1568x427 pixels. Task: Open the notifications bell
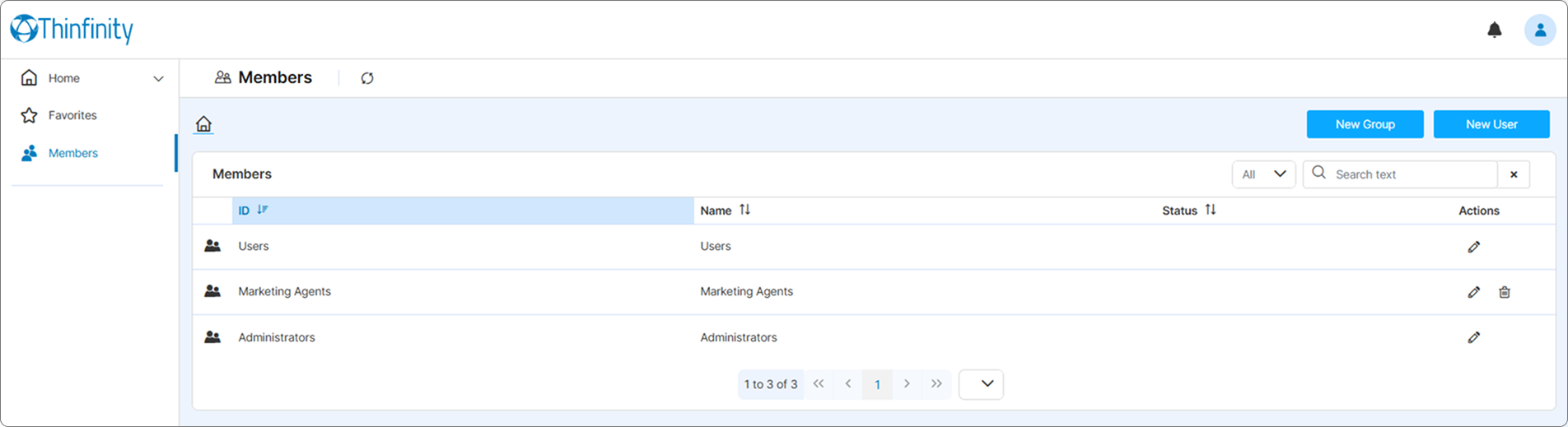coord(1495,30)
